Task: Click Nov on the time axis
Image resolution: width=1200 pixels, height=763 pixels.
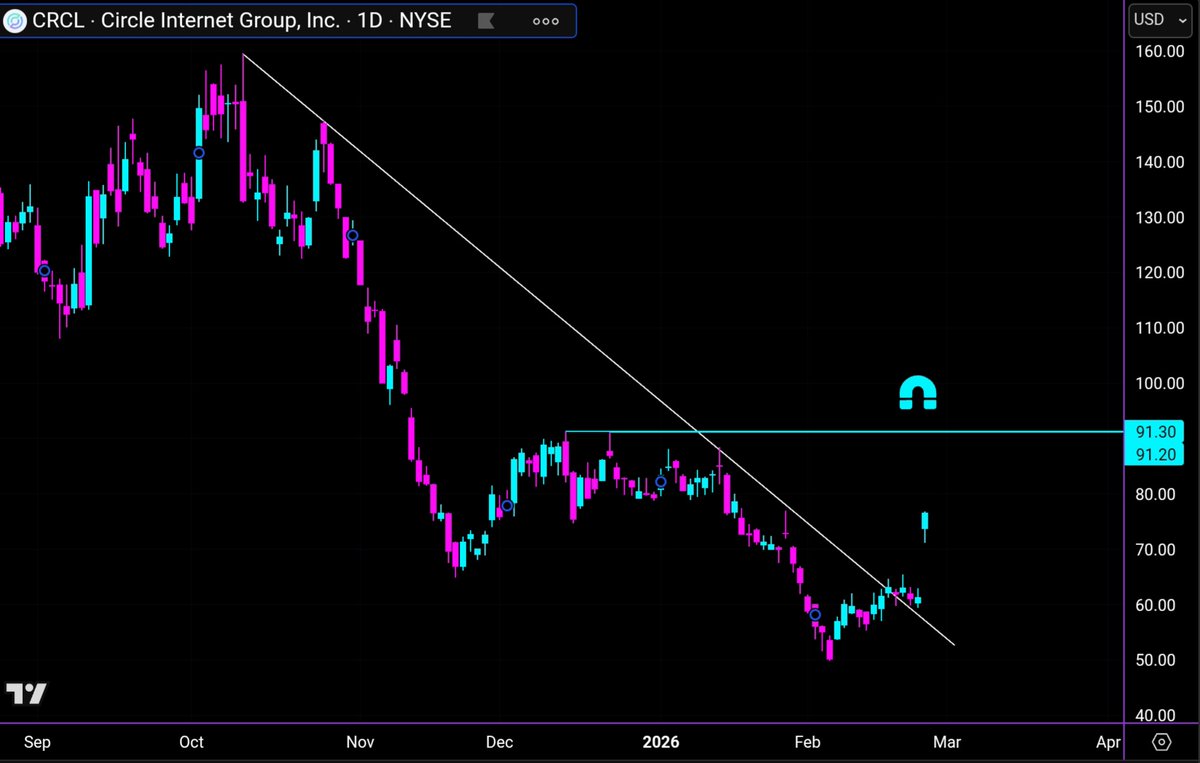Action: coord(360,742)
